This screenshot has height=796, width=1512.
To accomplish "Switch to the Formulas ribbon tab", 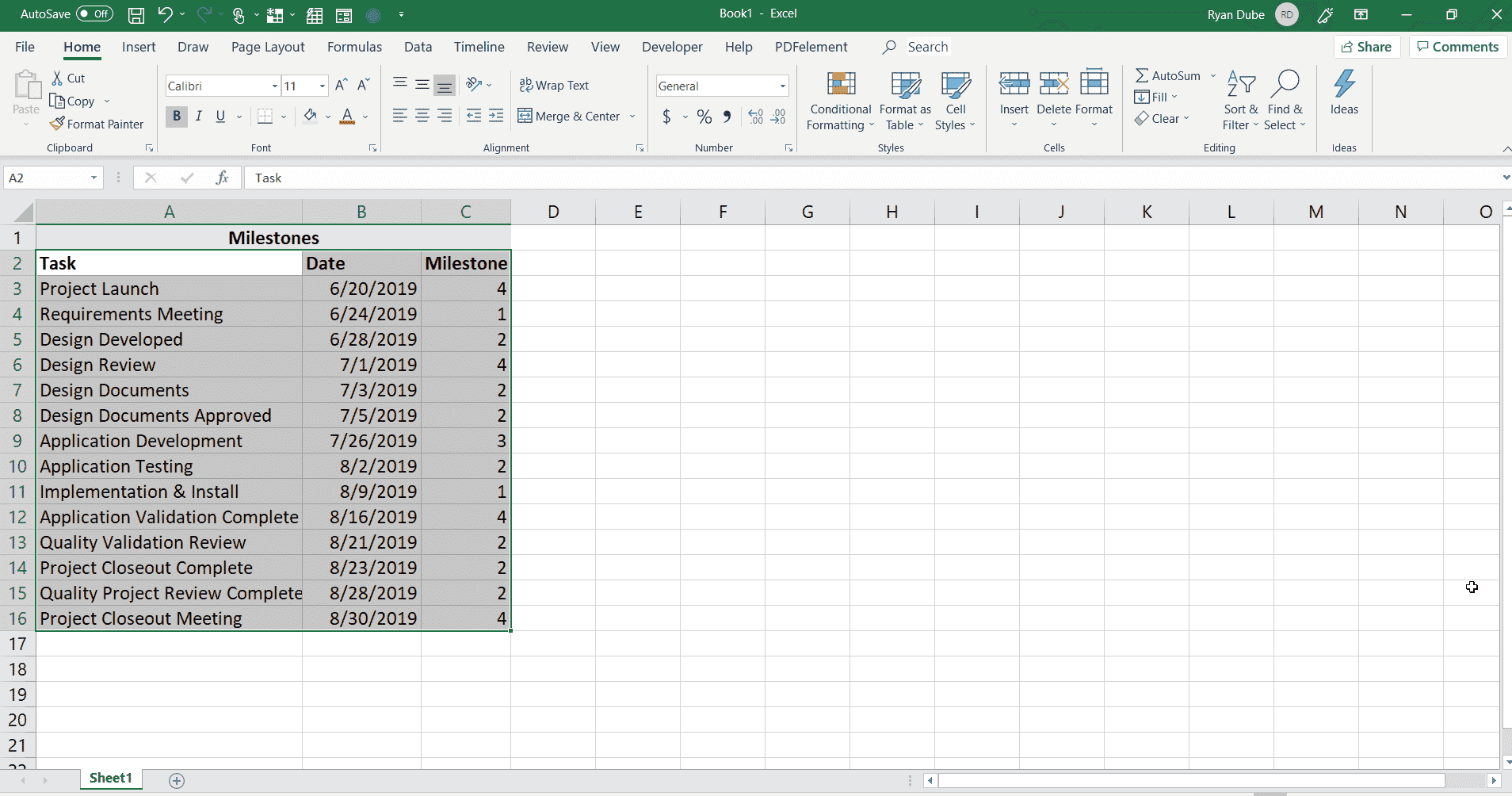I will coord(354,47).
